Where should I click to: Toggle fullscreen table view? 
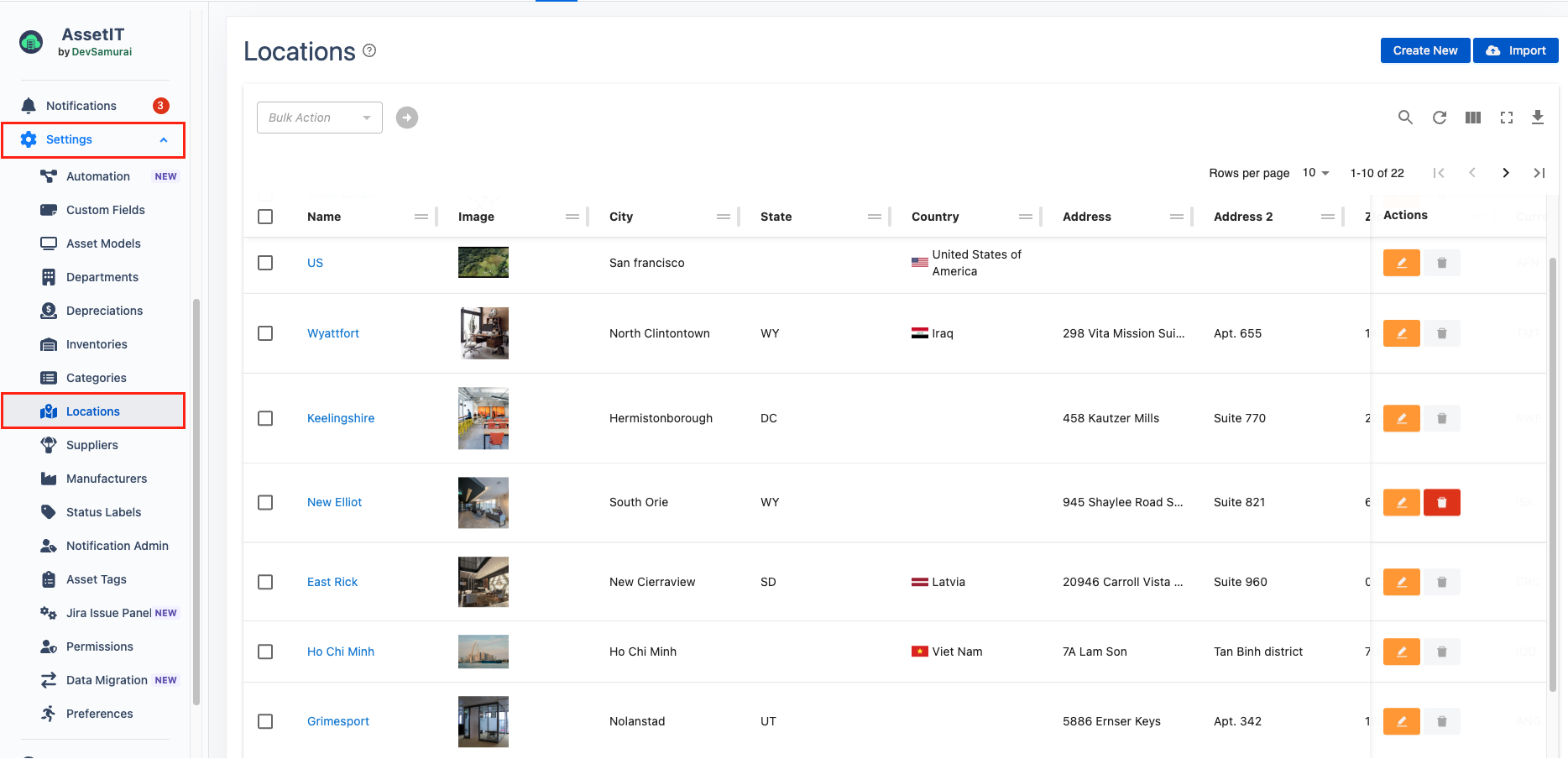click(1506, 118)
